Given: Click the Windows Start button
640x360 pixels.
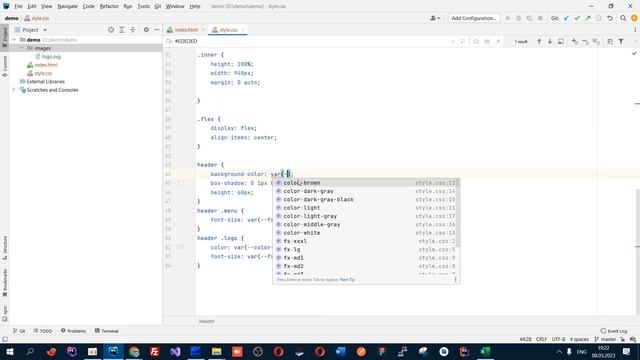Looking at the screenshot, I should click(9, 351).
